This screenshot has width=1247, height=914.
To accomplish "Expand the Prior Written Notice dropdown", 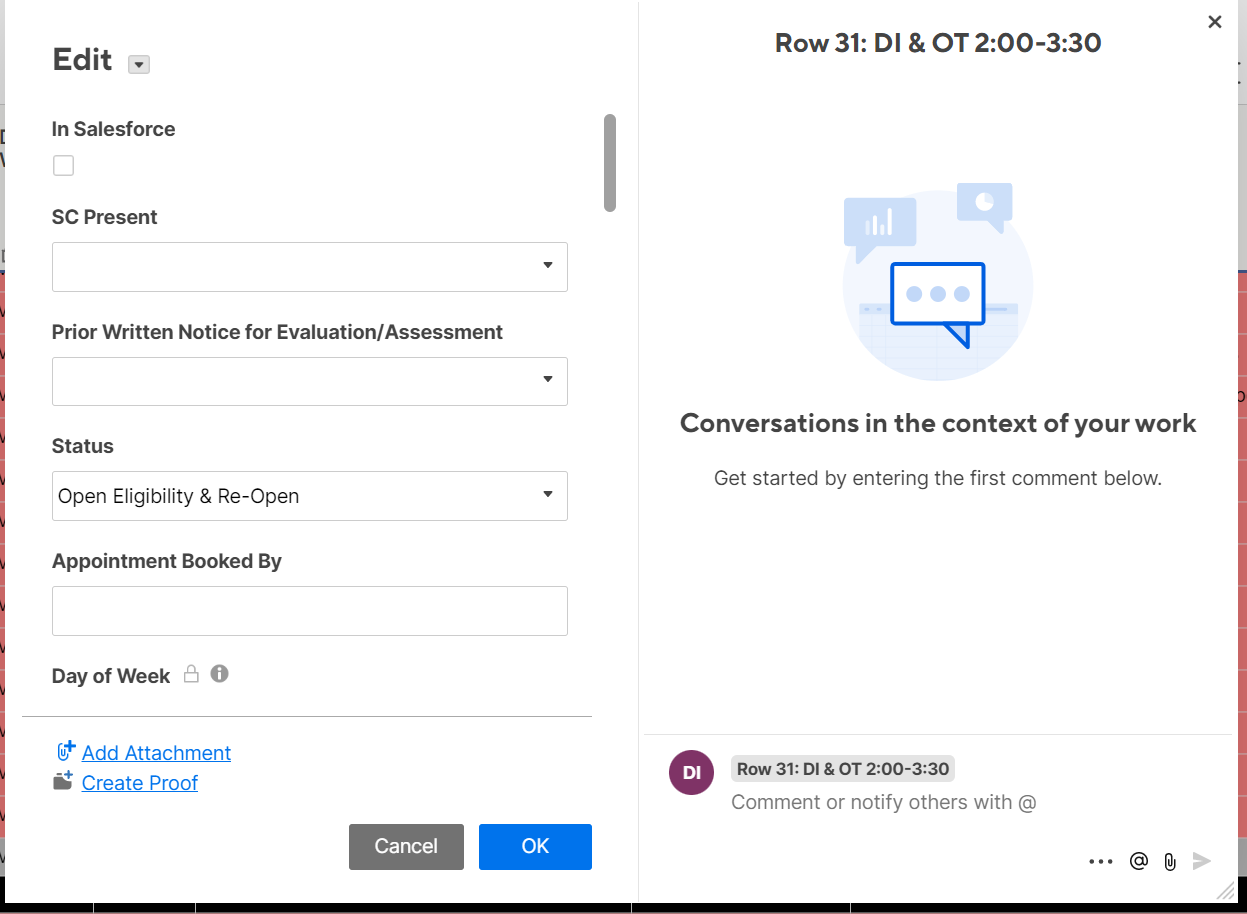I will pos(548,381).
